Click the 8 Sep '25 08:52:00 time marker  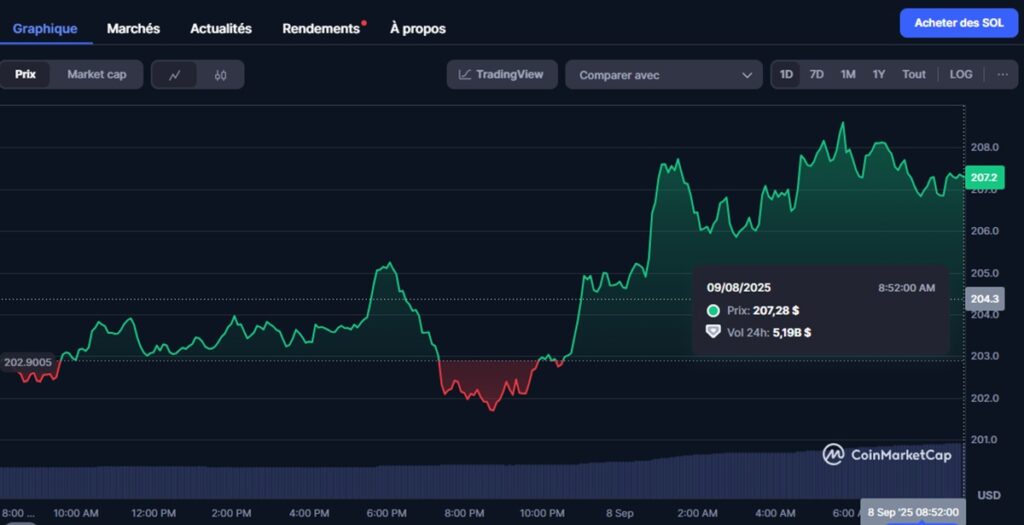coord(912,513)
